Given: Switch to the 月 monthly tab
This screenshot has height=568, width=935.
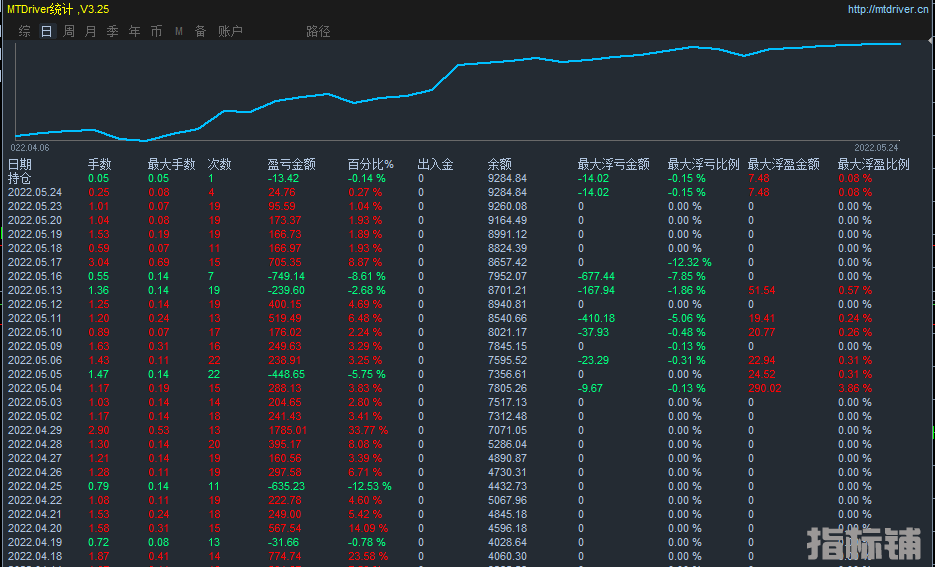Looking at the screenshot, I should point(91,31).
